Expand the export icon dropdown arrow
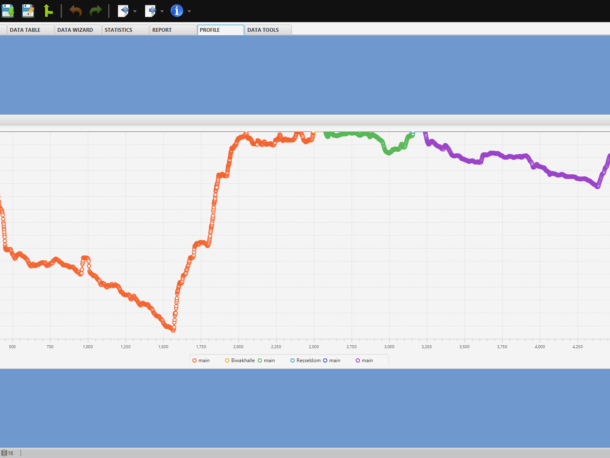610x458 pixels. click(x=162, y=12)
